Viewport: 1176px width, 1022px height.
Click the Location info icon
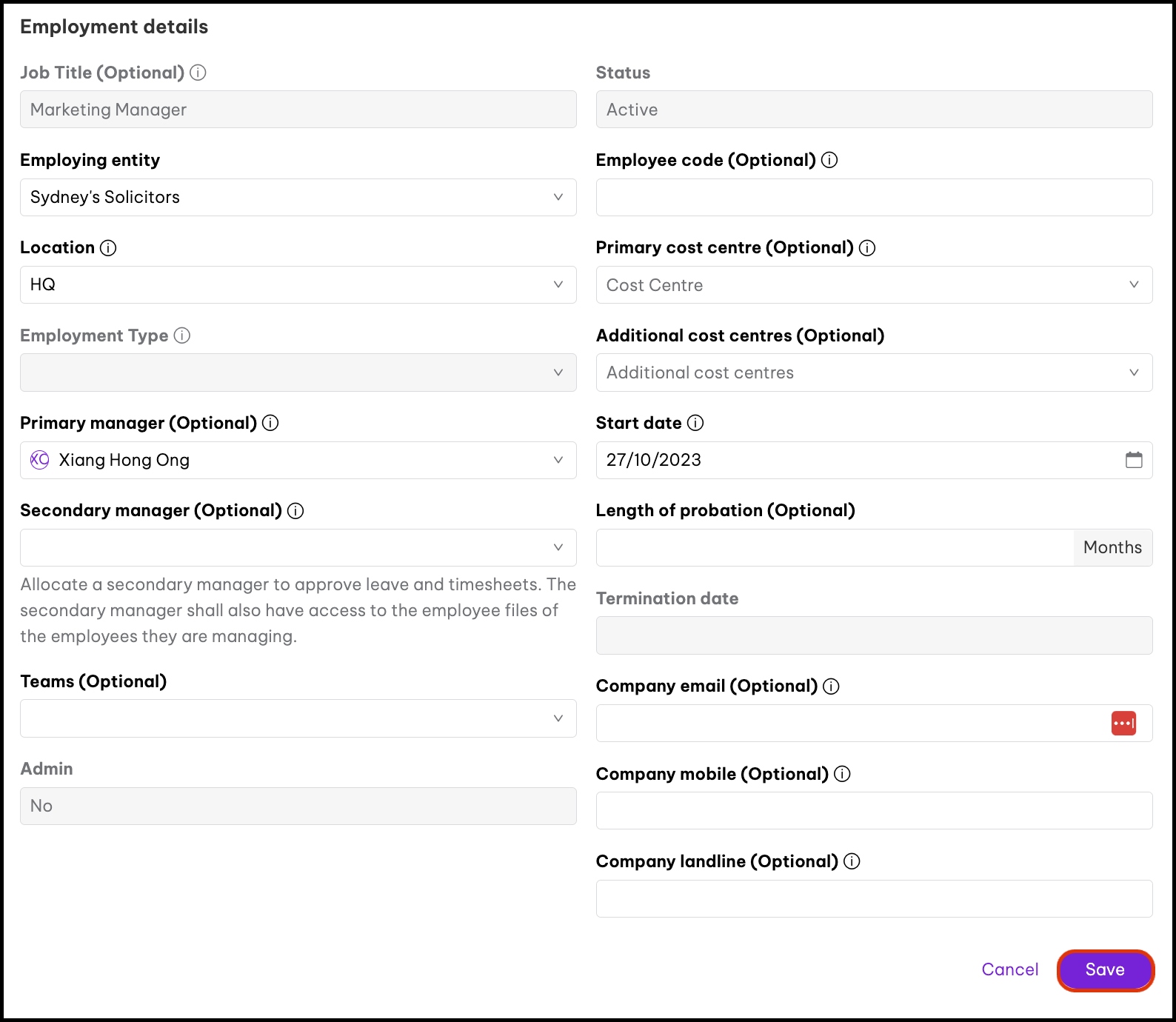(108, 248)
